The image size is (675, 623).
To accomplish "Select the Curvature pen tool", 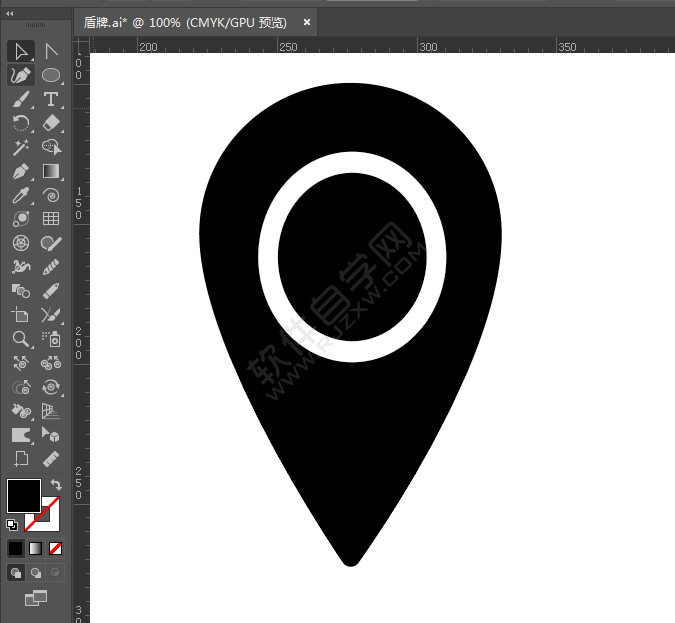I will [20, 75].
